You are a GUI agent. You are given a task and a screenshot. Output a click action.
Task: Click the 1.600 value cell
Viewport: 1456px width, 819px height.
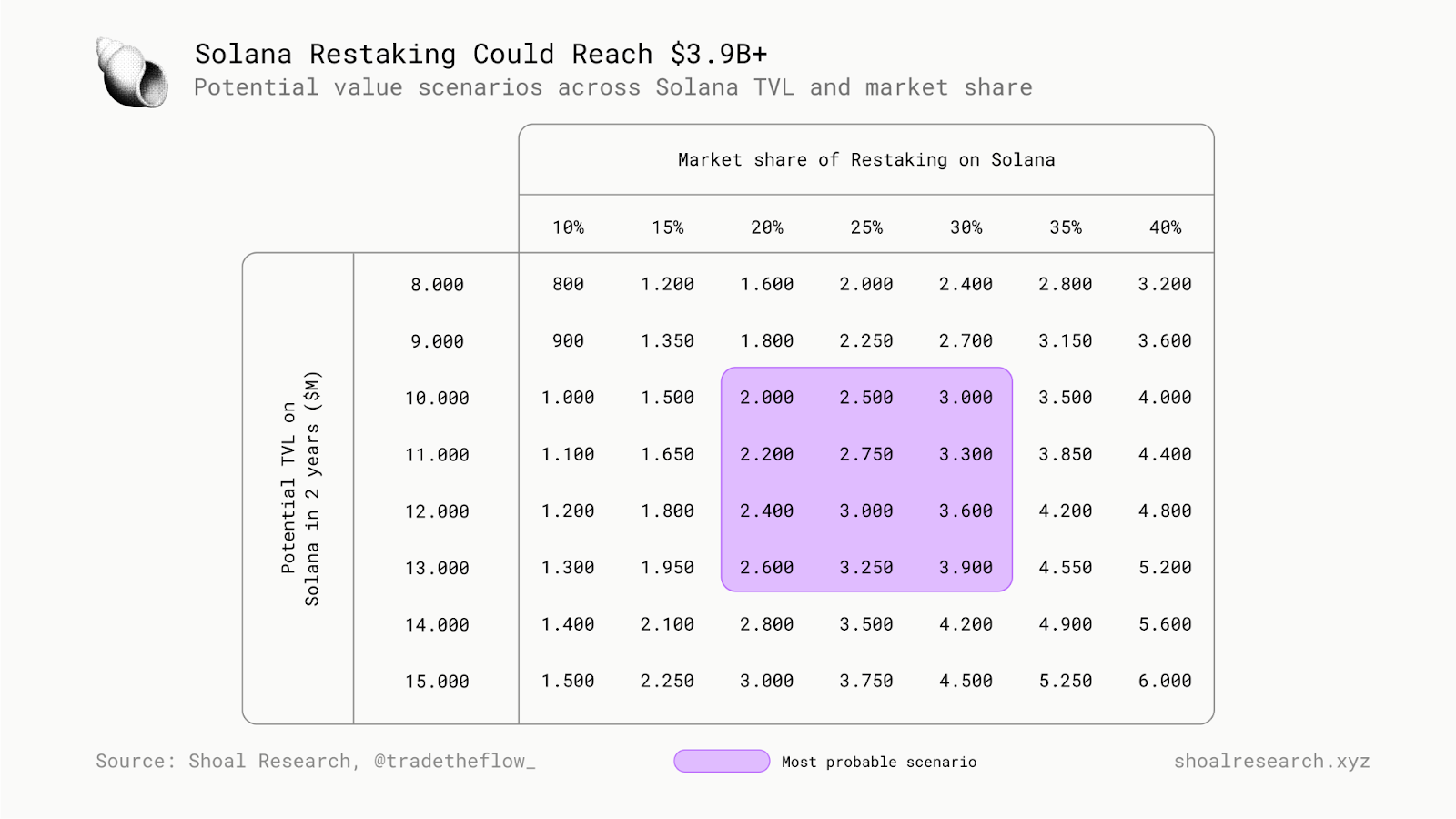click(x=767, y=284)
